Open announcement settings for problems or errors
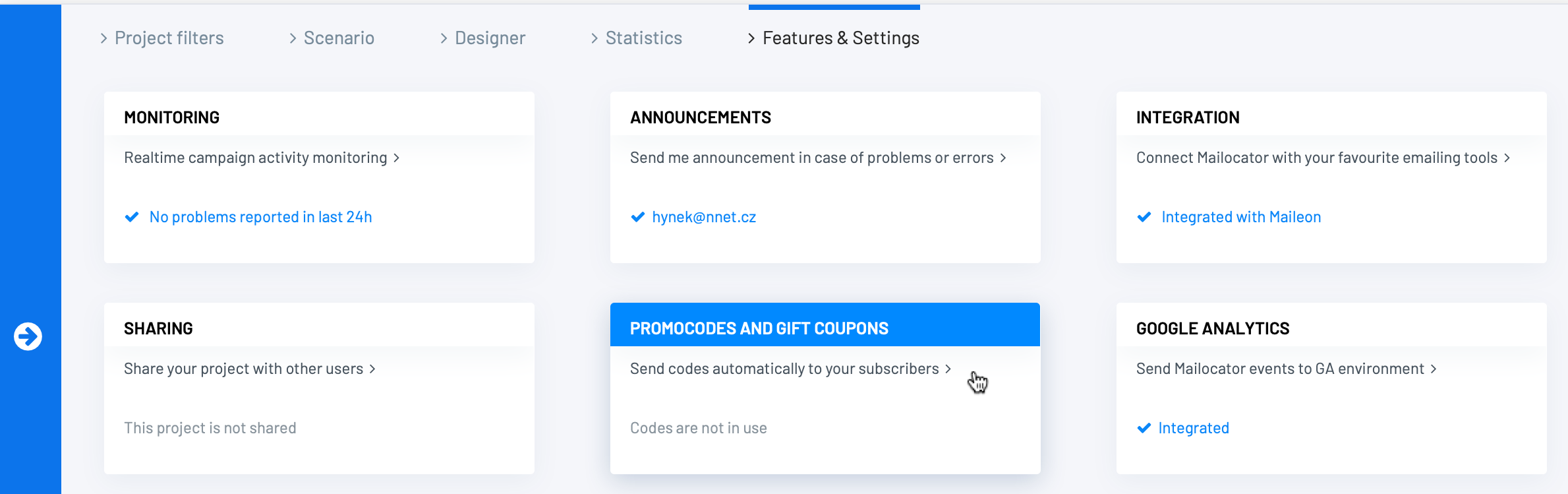The width and height of the screenshot is (1568, 494). [818, 158]
